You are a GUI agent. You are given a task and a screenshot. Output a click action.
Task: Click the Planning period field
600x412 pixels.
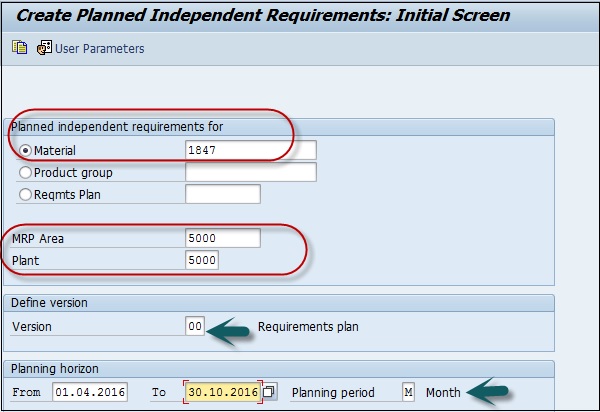click(408, 392)
